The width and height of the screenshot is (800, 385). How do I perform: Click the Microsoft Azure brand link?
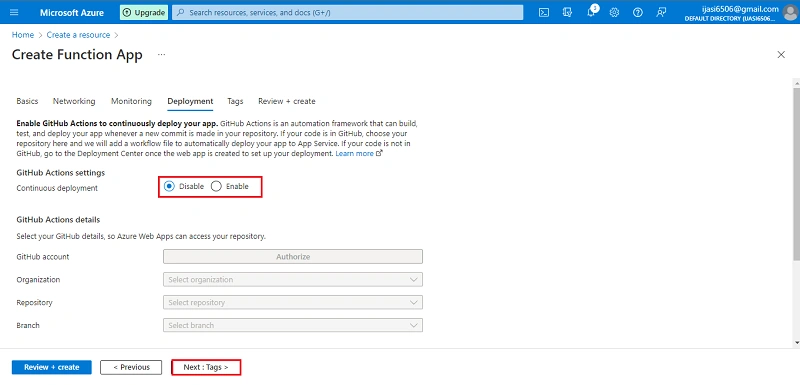tap(72, 12)
